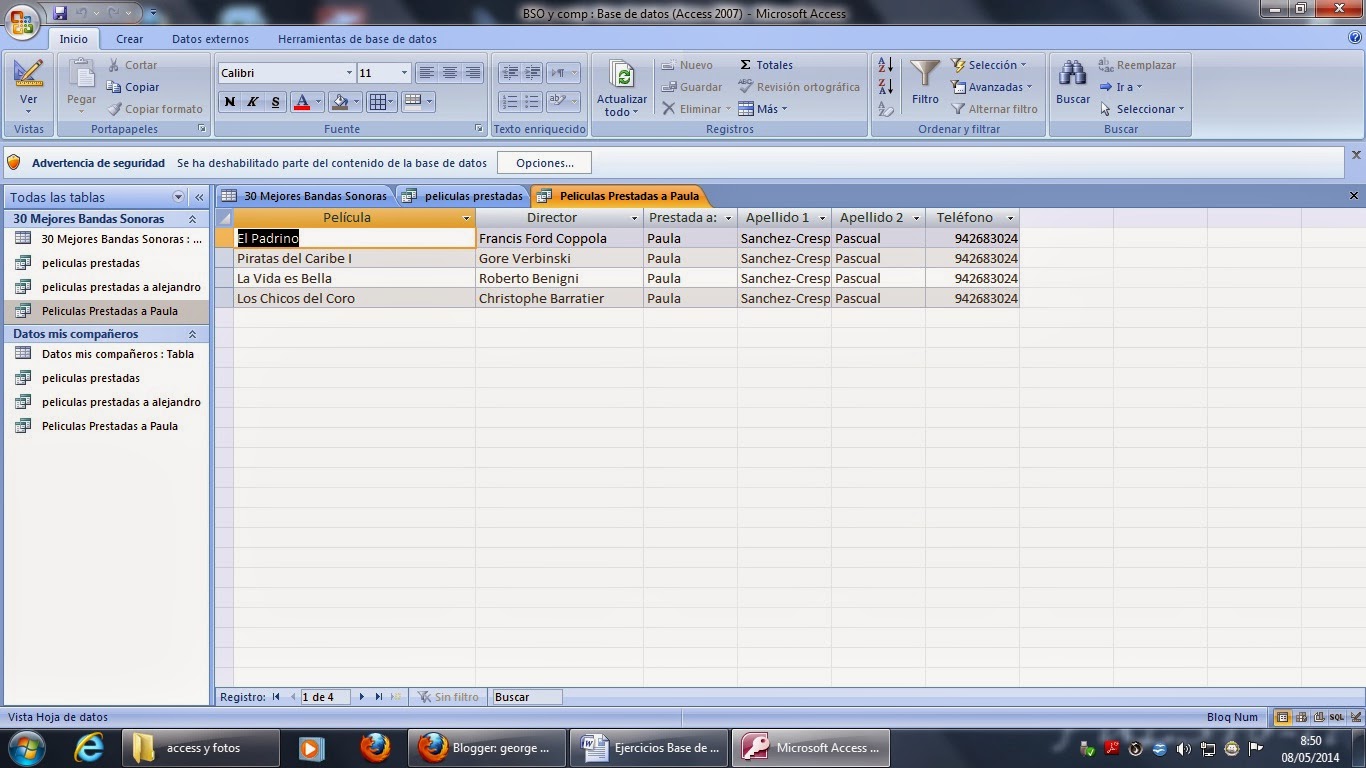Click the Copiar icon

click(x=115, y=87)
